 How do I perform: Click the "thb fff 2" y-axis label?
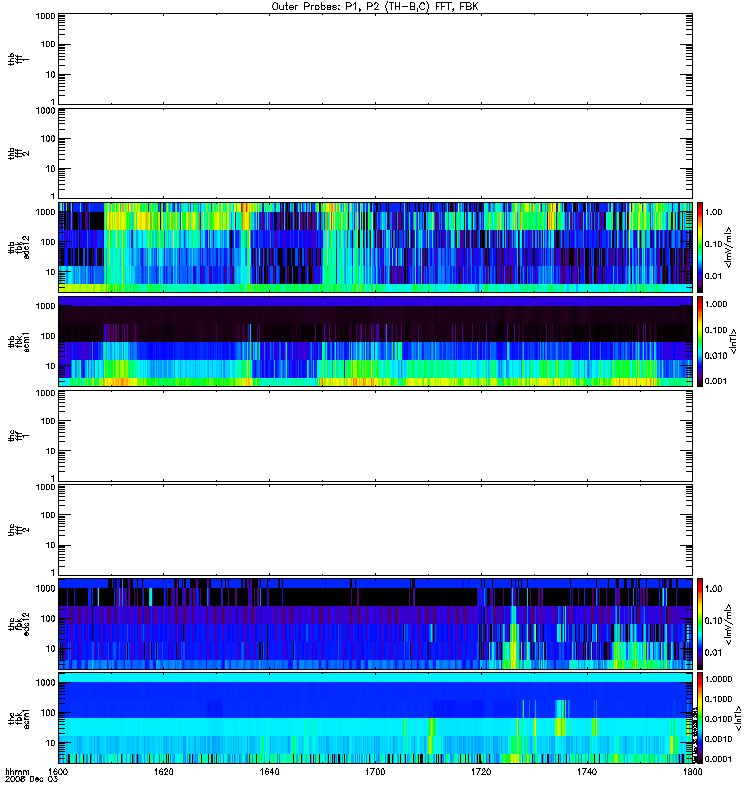(19, 154)
